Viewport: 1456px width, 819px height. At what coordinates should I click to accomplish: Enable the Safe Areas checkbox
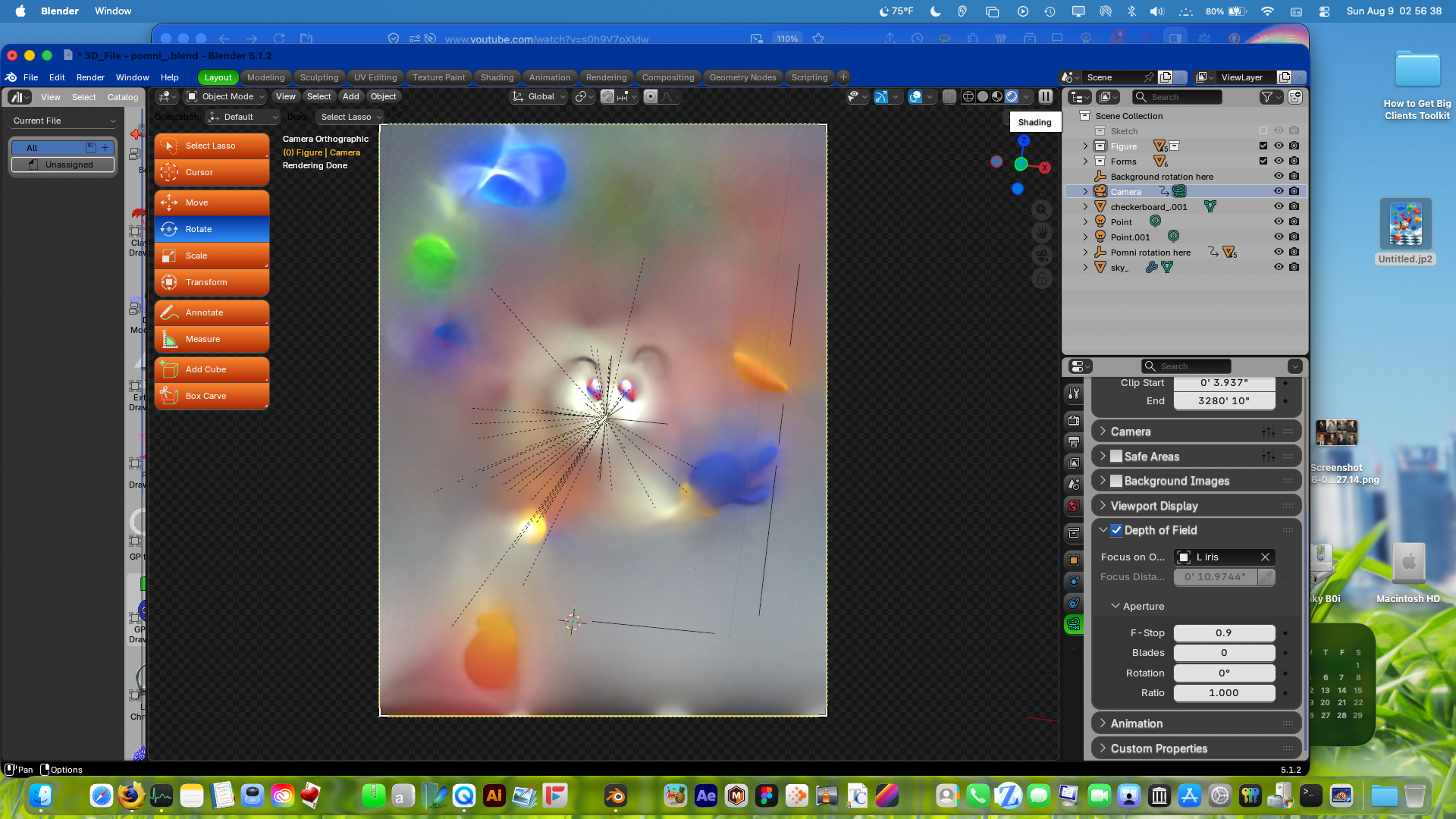(x=1116, y=457)
